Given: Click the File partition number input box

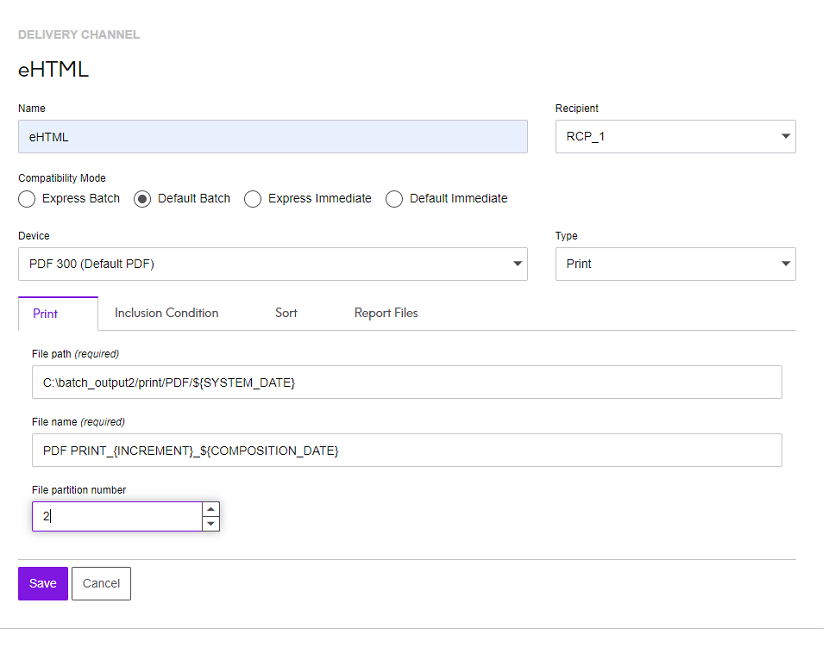Looking at the screenshot, I should pos(116,517).
